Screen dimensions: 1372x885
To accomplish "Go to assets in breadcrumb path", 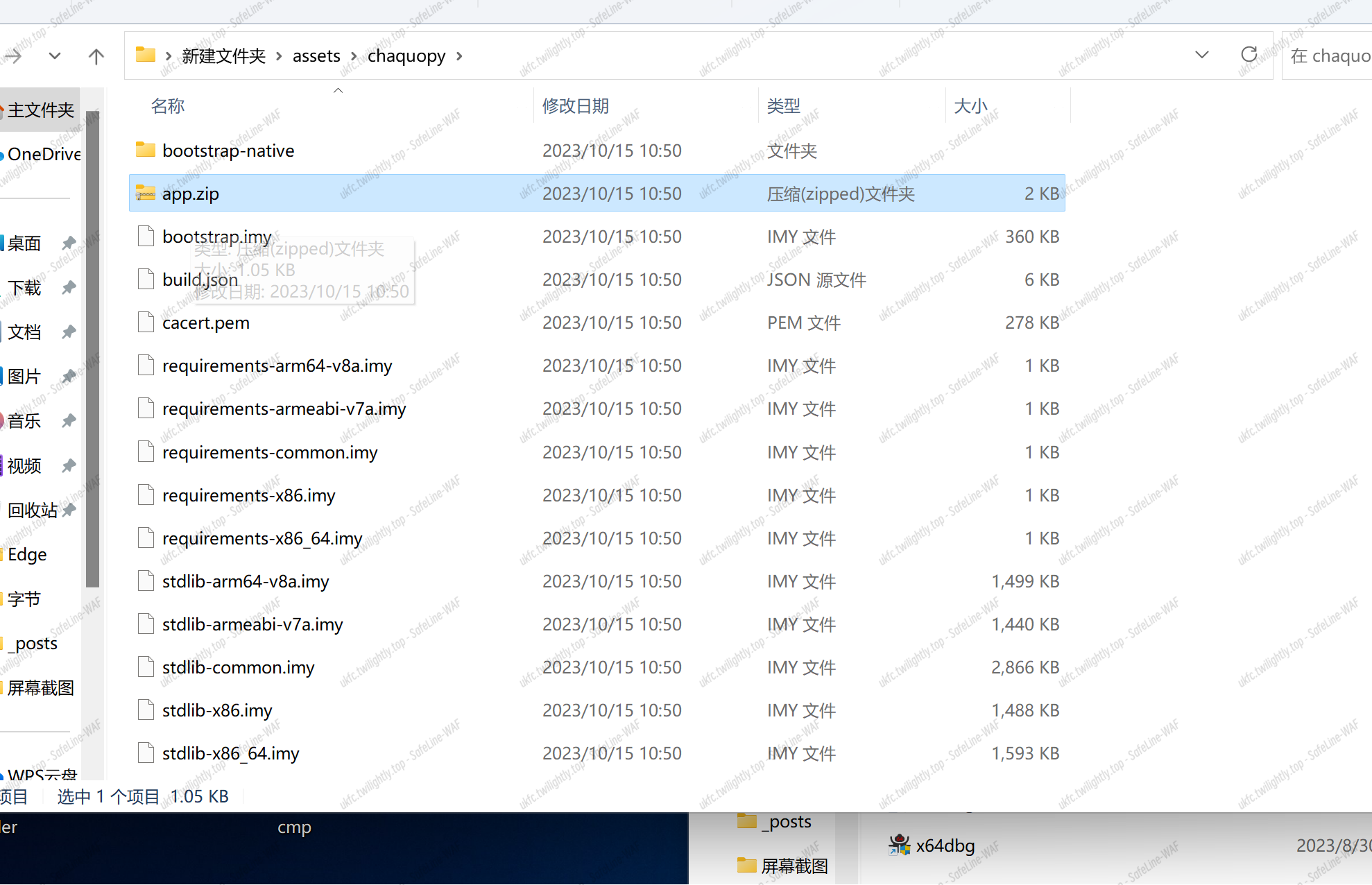I will tap(316, 56).
